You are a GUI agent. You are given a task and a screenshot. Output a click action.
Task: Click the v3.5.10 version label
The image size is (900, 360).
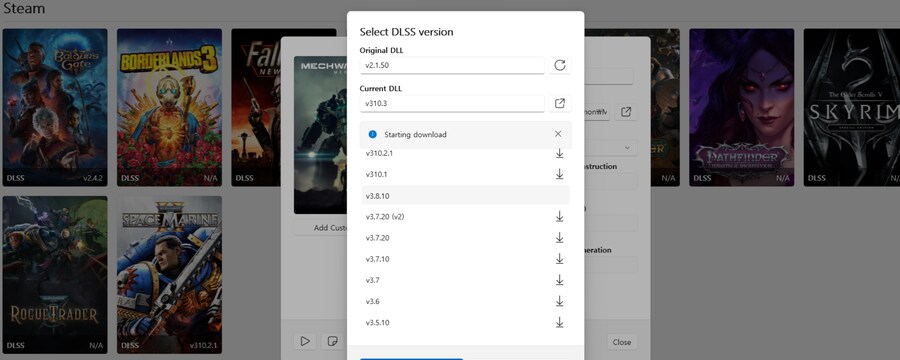point(378,323)
